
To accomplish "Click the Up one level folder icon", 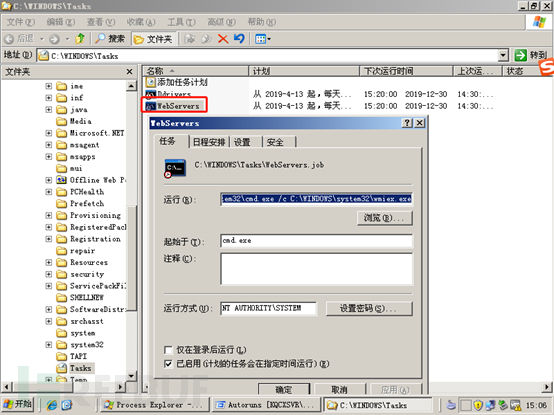I will (80, 38).
